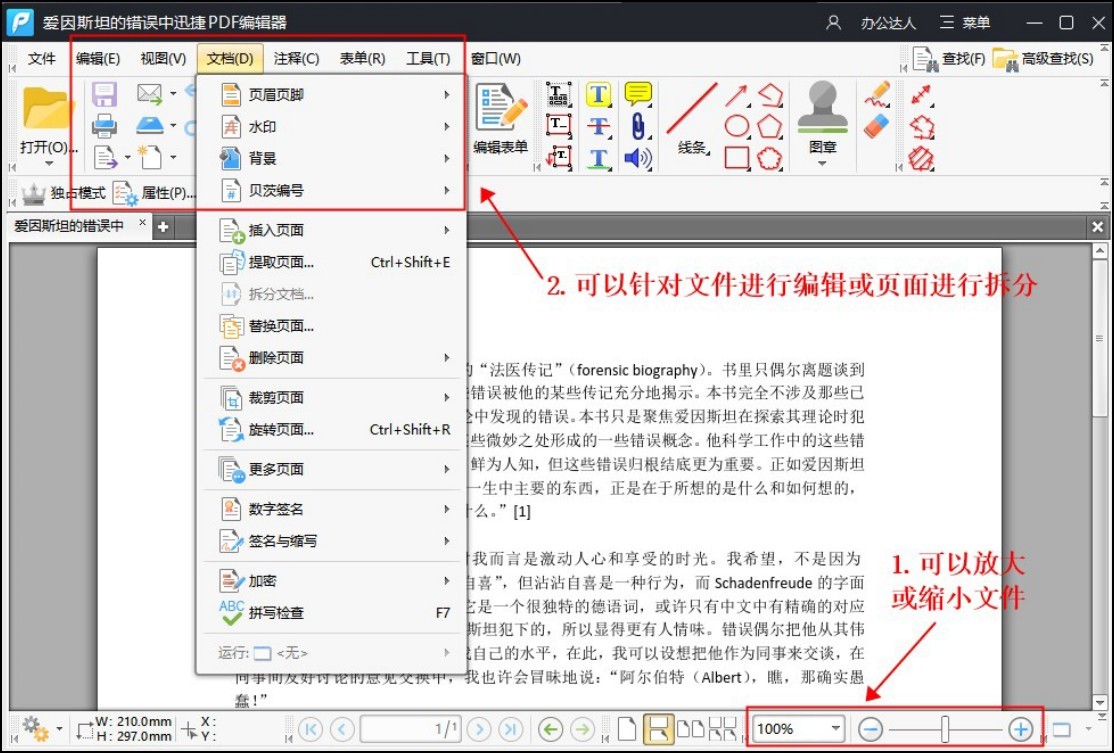
Task: Select the 线条 (Line) annotation tool
Action: tap(692, 128)
